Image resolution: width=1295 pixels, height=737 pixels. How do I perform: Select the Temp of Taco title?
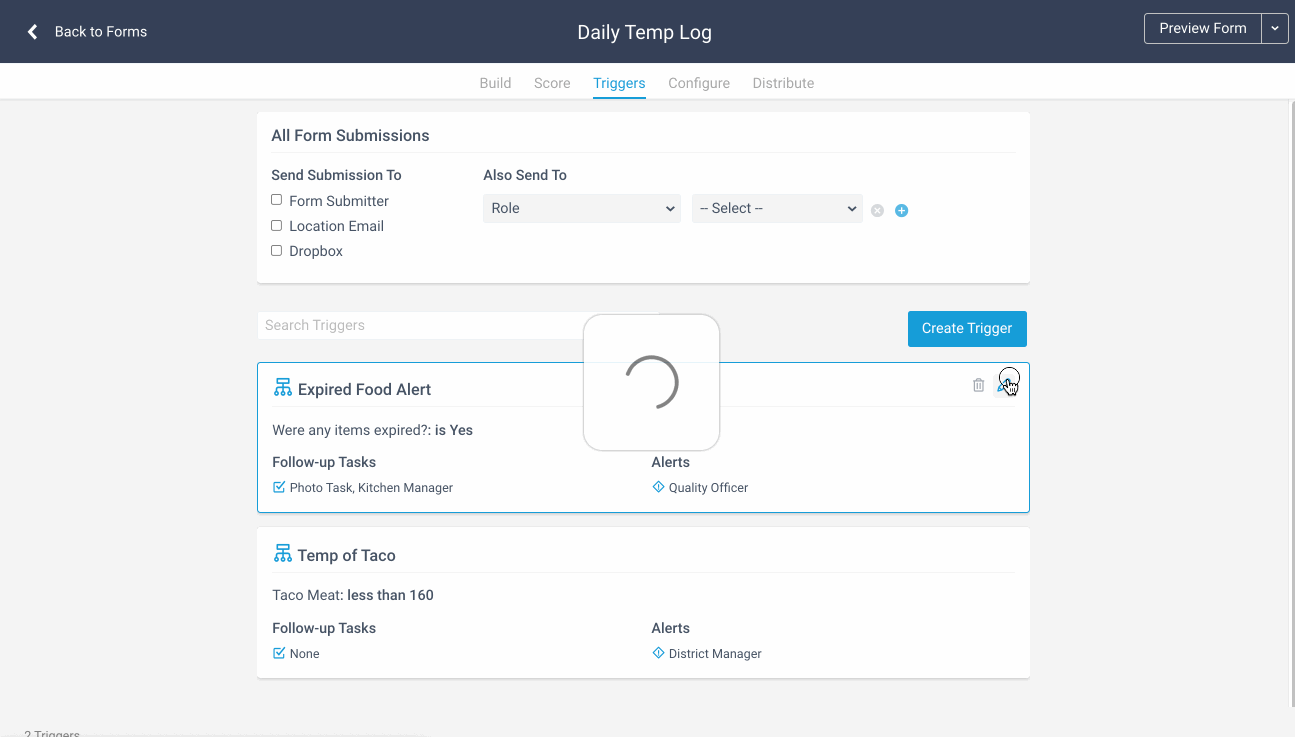point(346,555)
